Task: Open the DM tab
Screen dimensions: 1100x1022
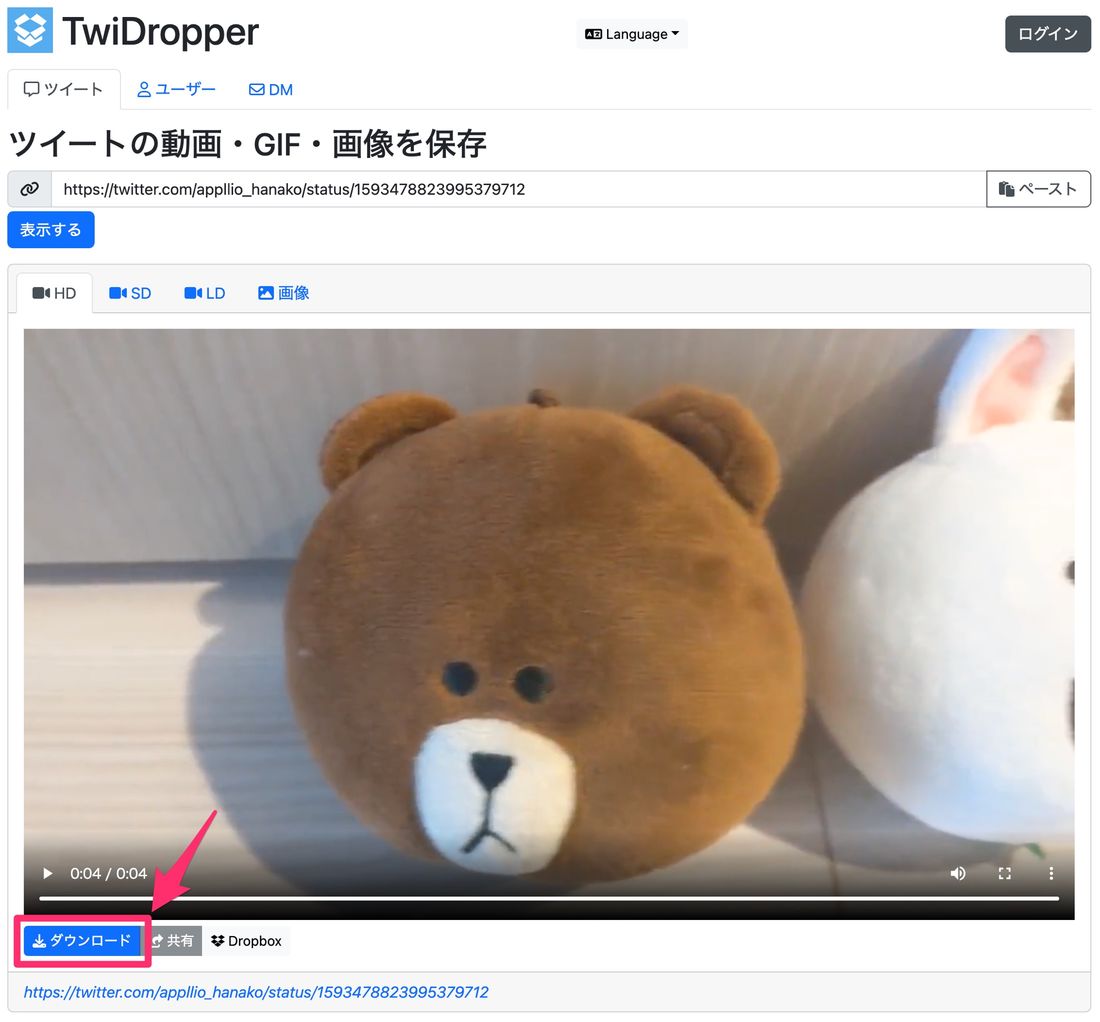Action: point(271,89)
